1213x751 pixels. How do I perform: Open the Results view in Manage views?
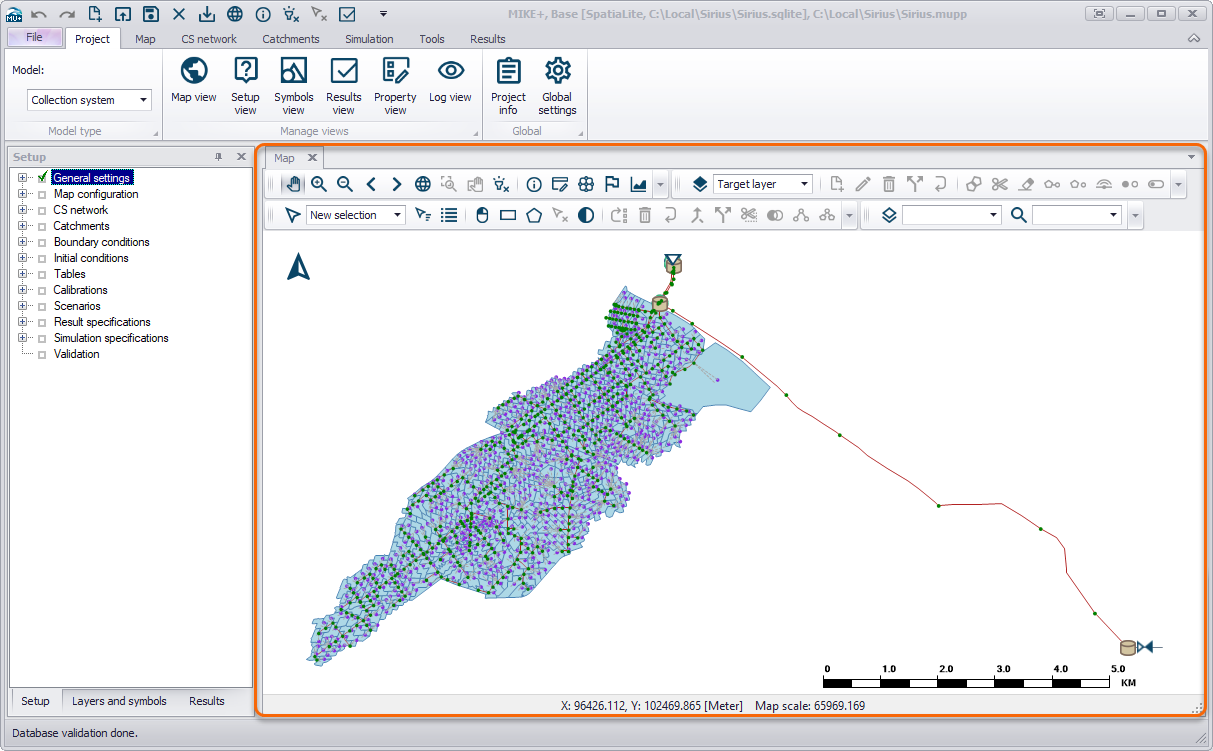pyautogui.click(x=344, y=85)
